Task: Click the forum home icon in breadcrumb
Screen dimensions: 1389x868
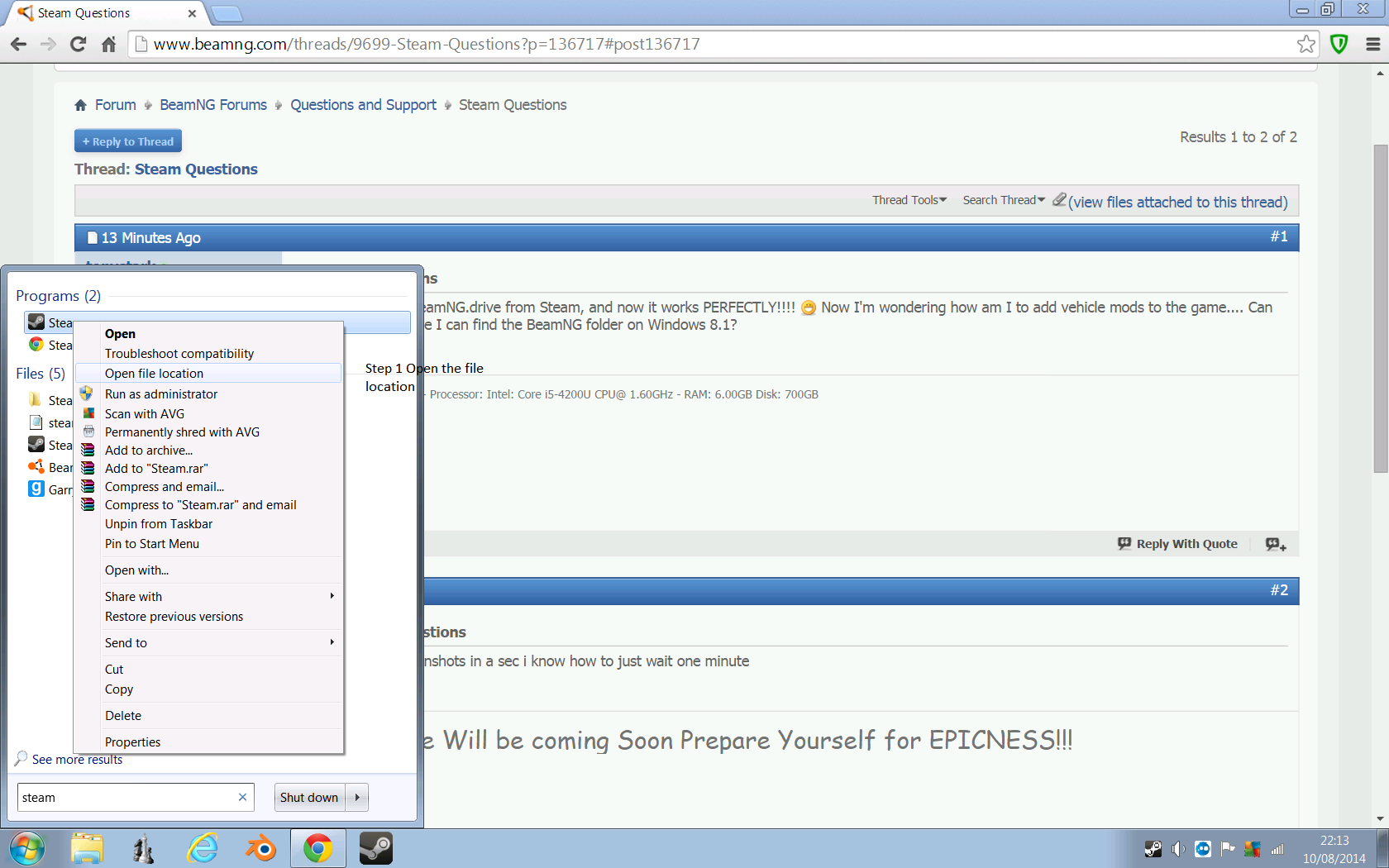Action: tap(81, 105)
